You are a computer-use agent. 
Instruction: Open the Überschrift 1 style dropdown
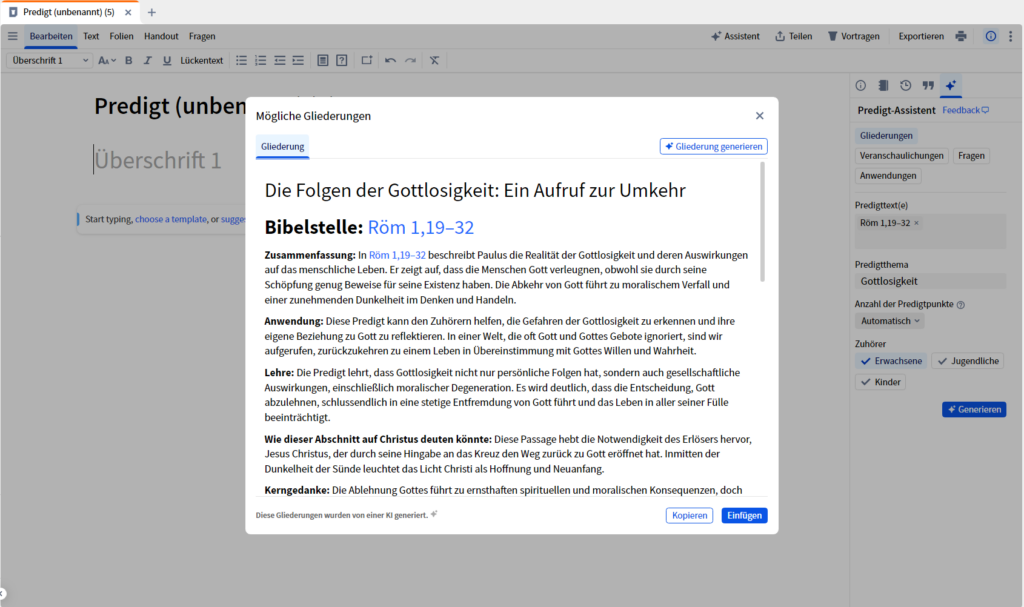[49, 60]
